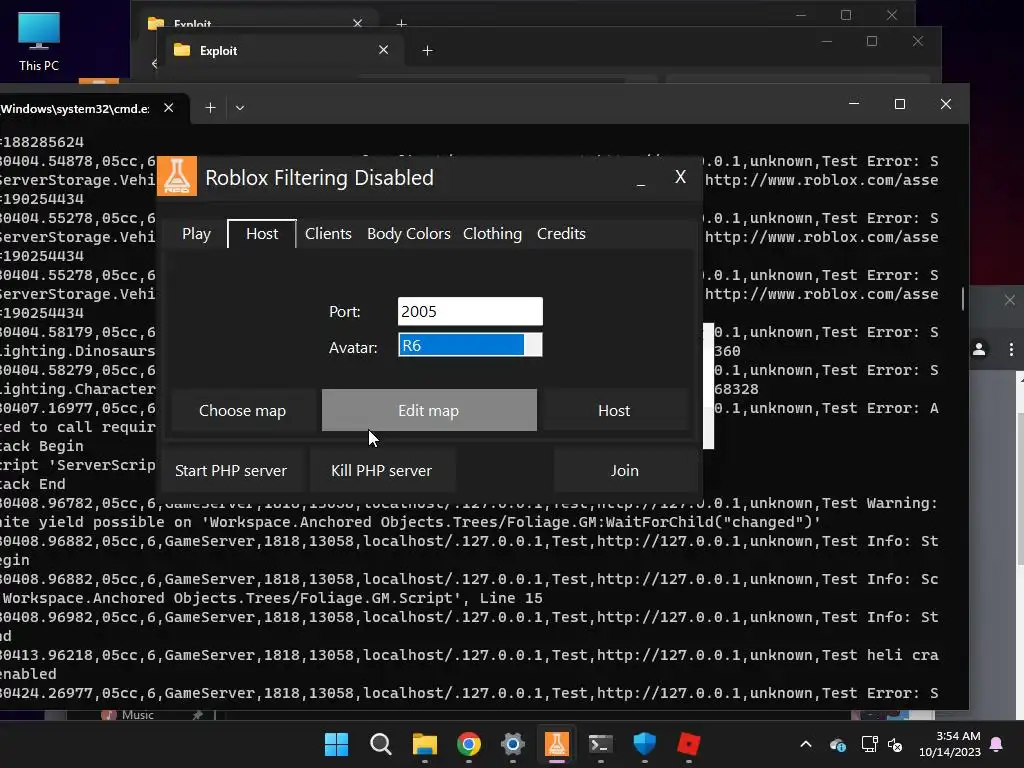The height and width of the screenshot is (768, 1024).
Task: Open notification bell in taskbar
Action: pyautogui.click(x=997, y=744)
